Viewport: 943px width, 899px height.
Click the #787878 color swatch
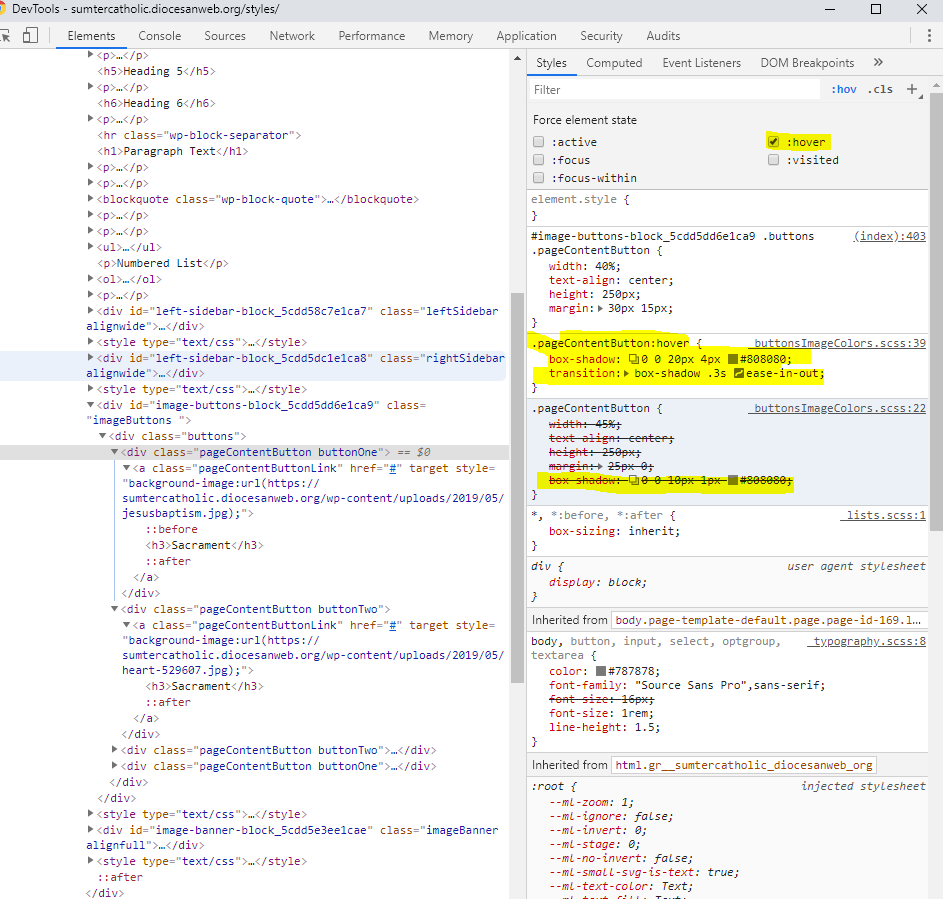coord(601,671)
